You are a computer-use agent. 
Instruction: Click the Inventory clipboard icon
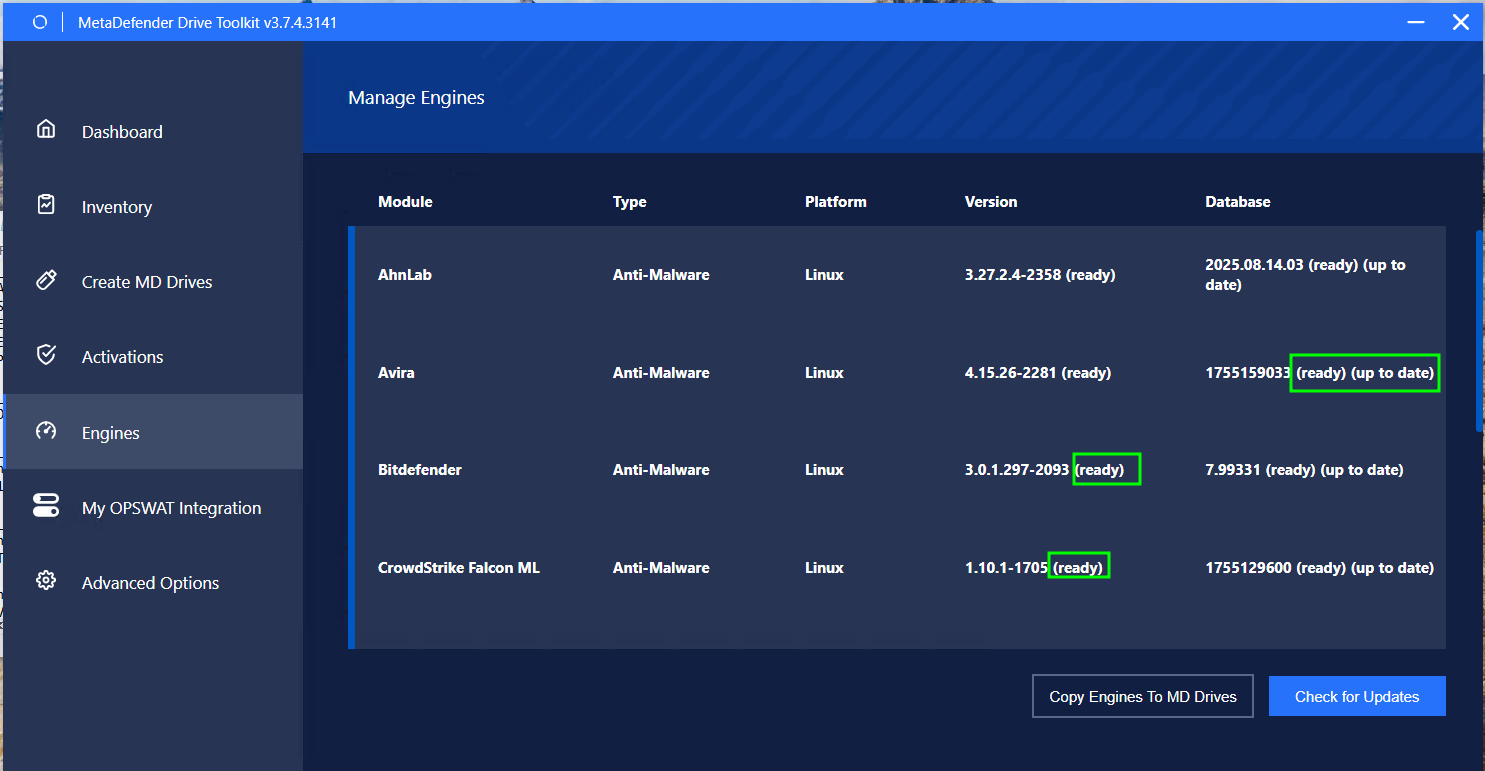(x=46, y=204)
